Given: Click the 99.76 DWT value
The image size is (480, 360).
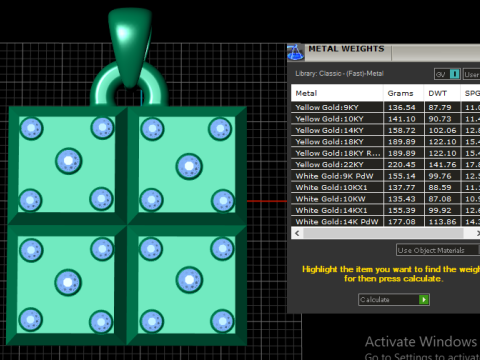Looking at the screenshot, I should pos(440,176).
